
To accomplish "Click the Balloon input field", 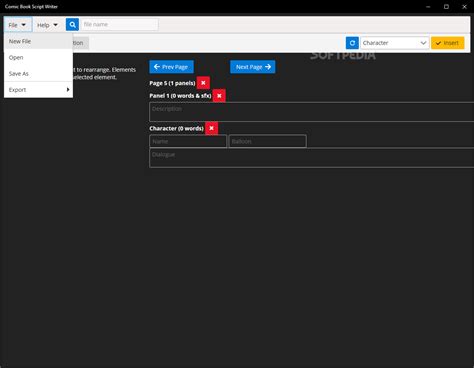I will coord(268,141).
